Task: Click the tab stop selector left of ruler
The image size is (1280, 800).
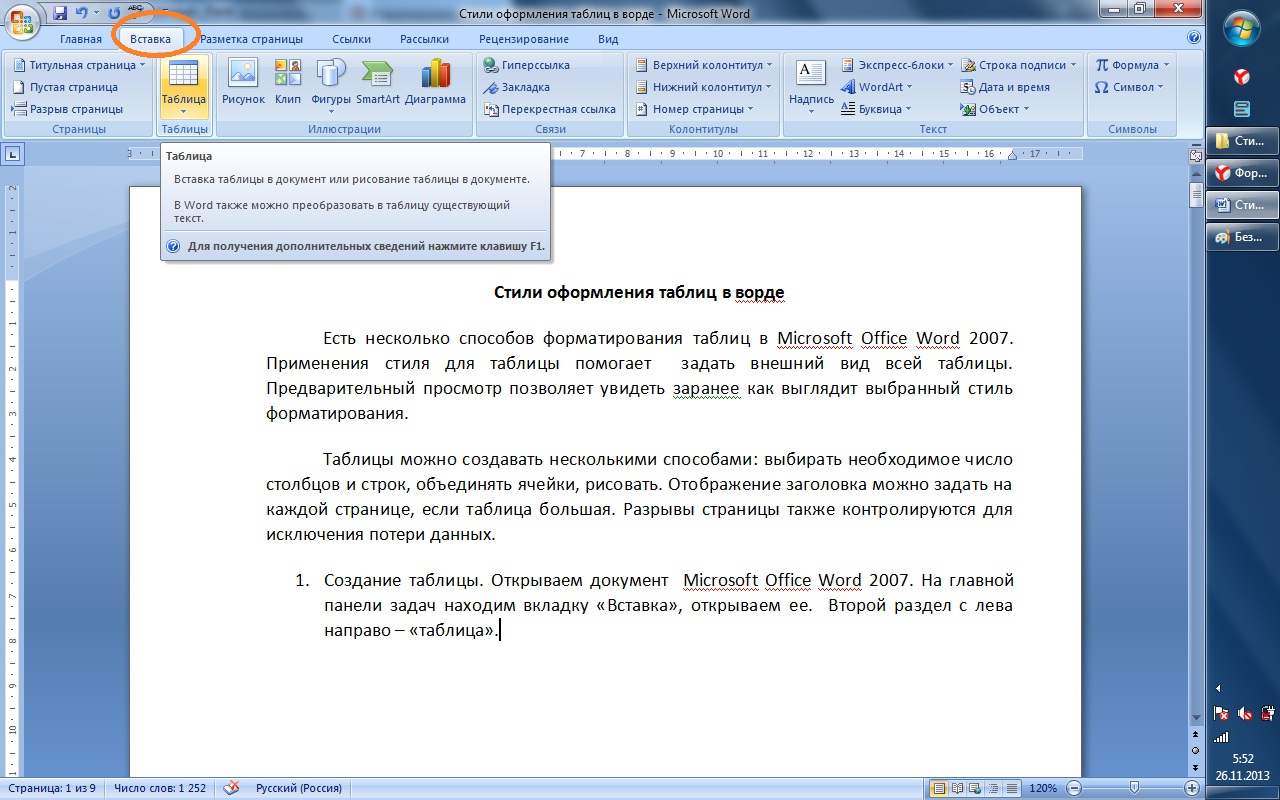Action: coord(12,154)
